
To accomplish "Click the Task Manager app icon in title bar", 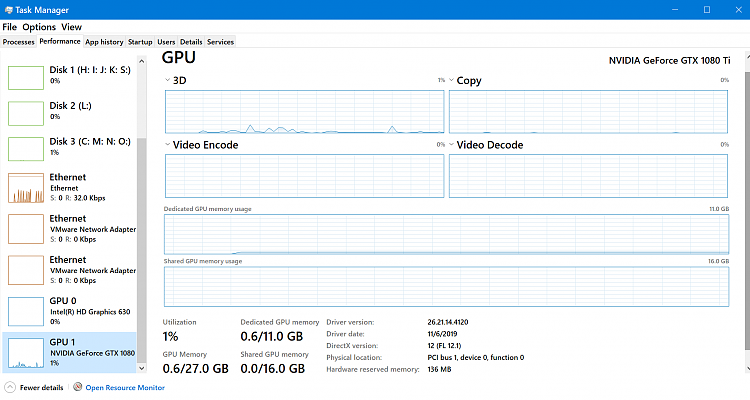I will pos(10,9).
